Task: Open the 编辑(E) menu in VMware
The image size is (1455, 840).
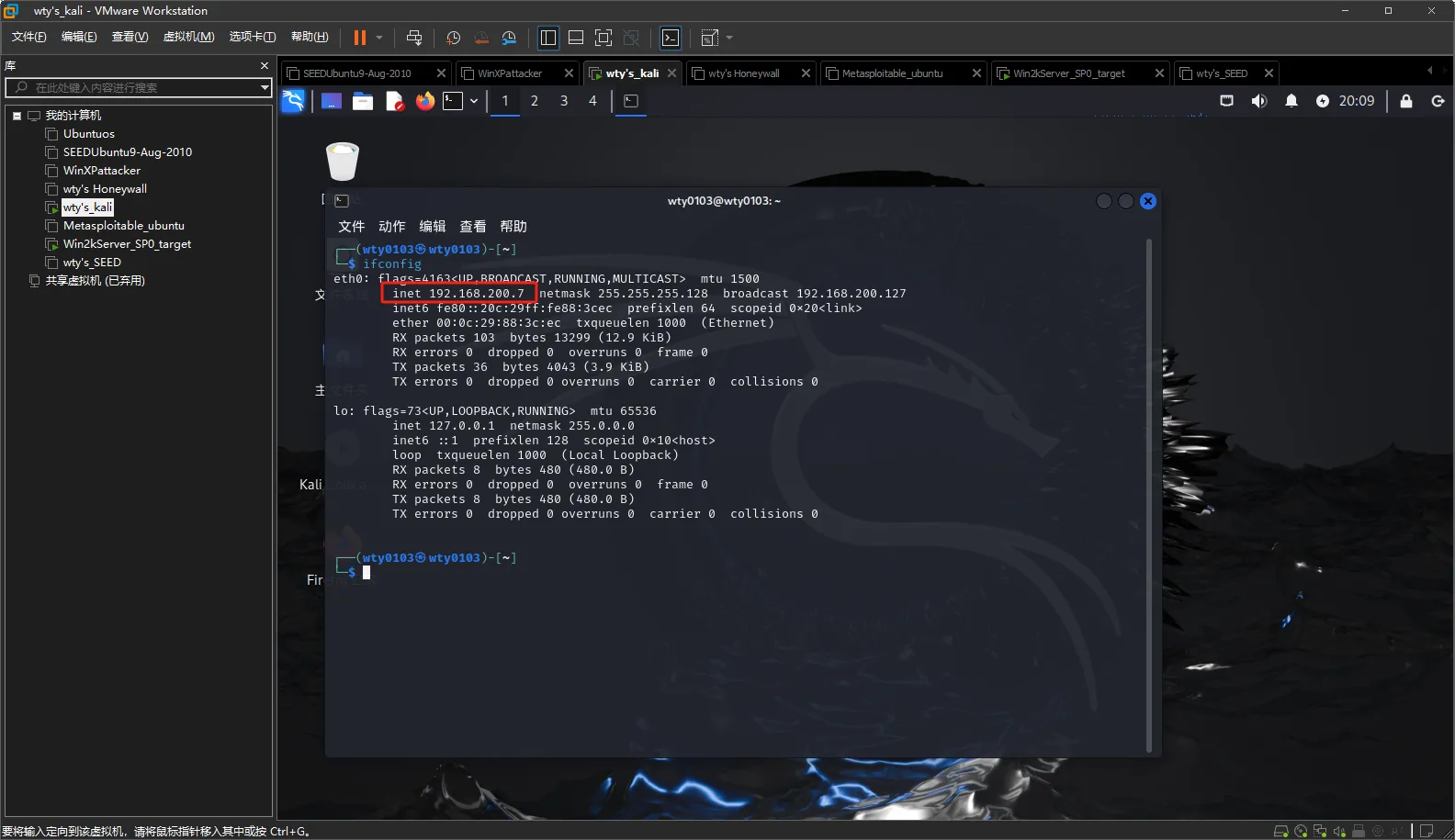Action: (x=79, y=37)
